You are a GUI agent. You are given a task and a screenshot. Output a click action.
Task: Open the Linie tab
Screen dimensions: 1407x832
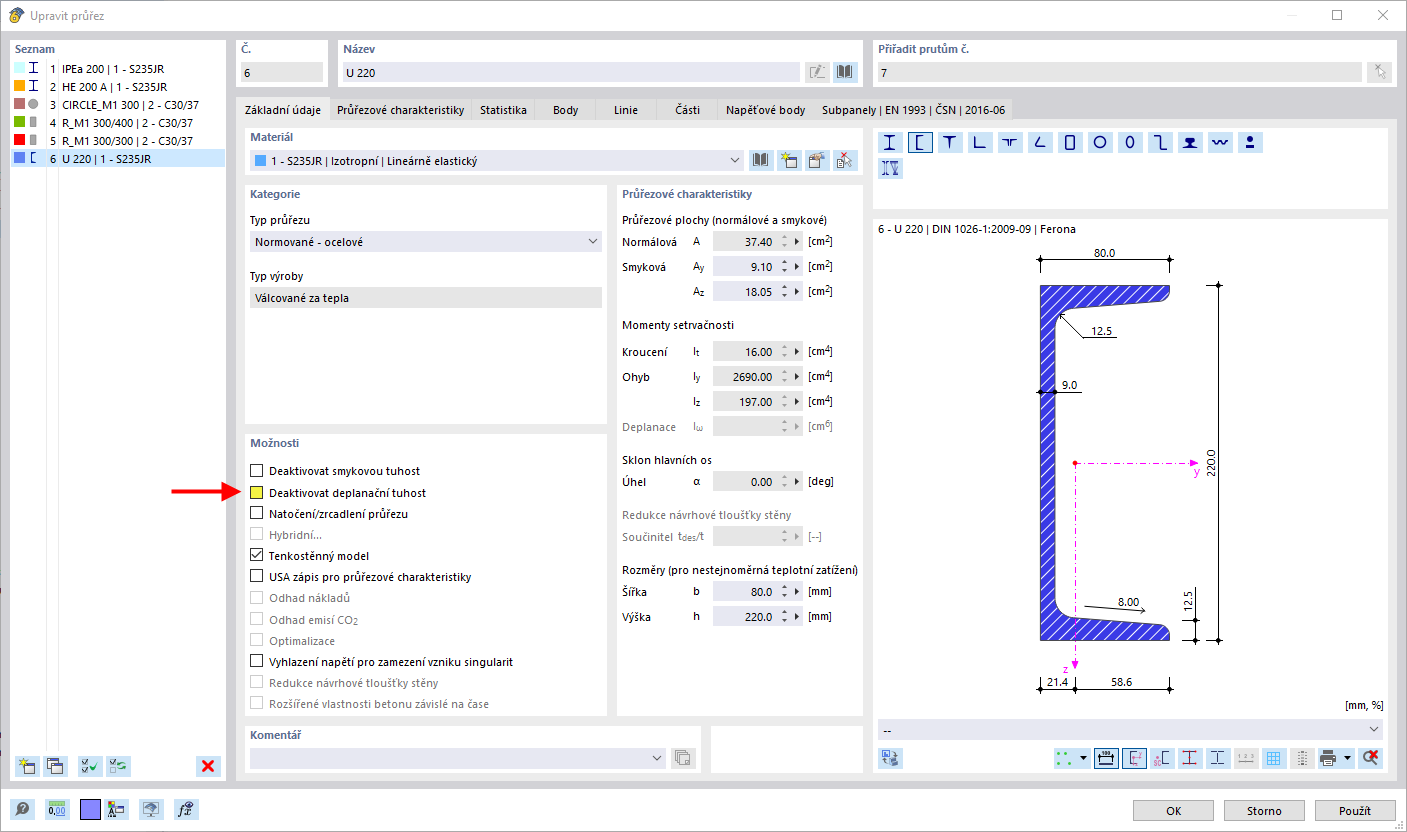(626, 110)
